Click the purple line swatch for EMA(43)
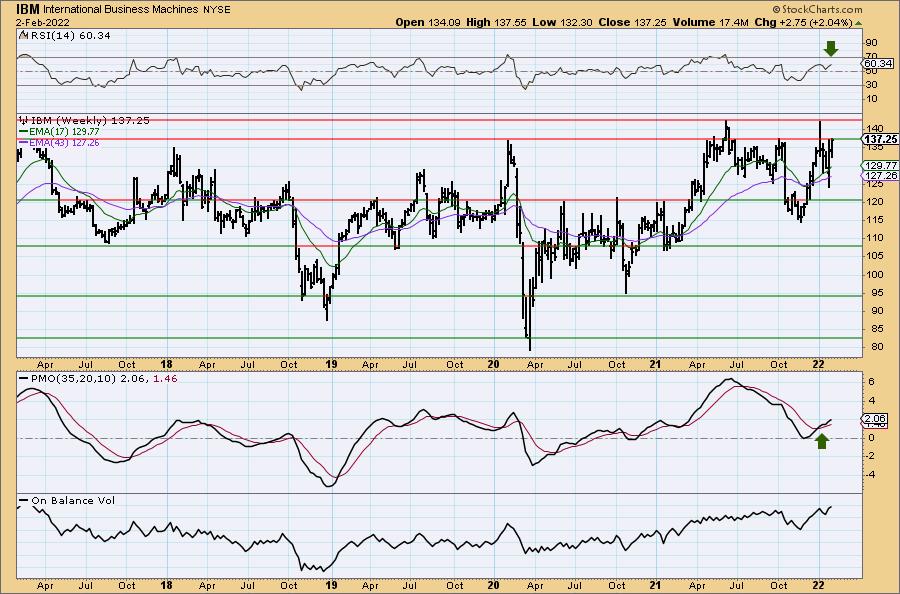The image size is (900, 594). point(24,142)
